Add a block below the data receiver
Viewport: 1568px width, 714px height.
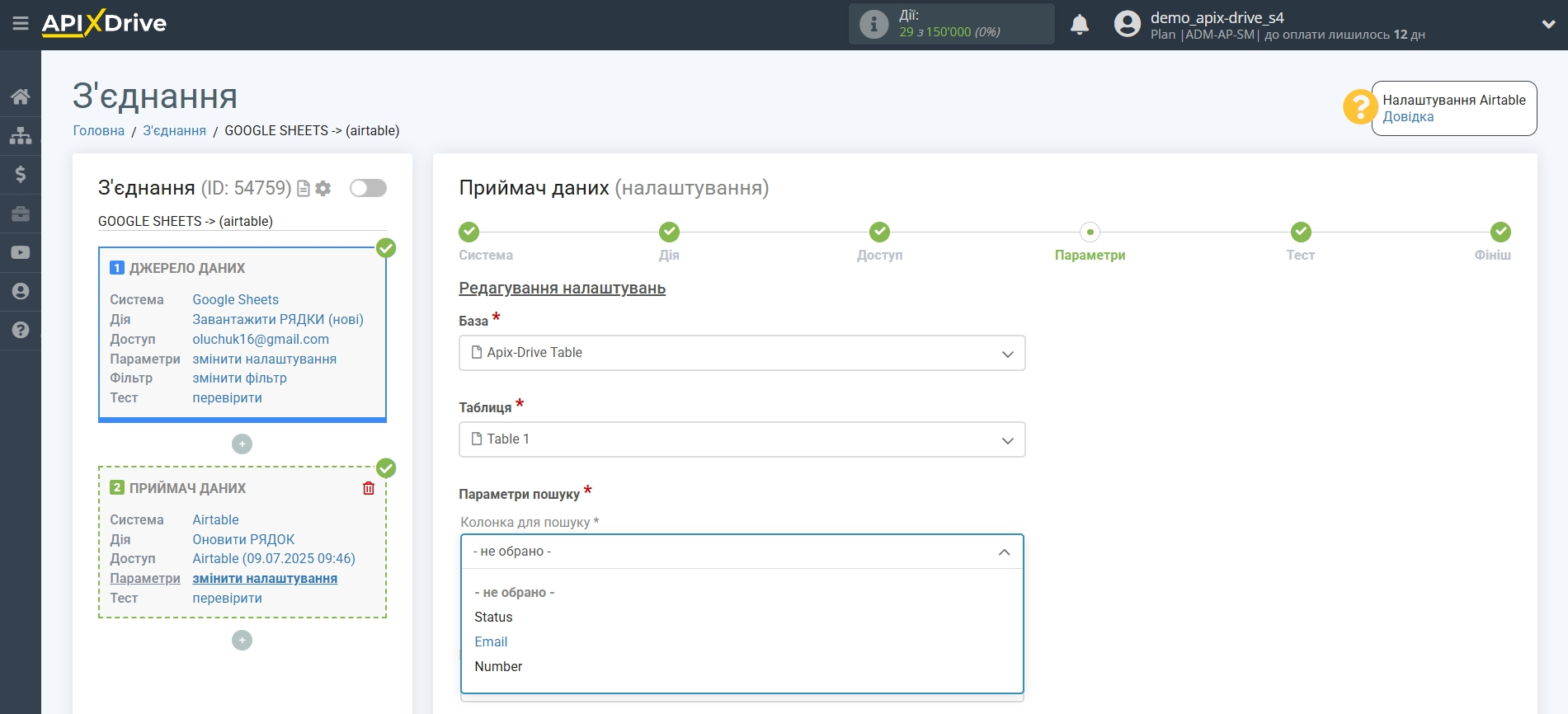click(242, 641)
